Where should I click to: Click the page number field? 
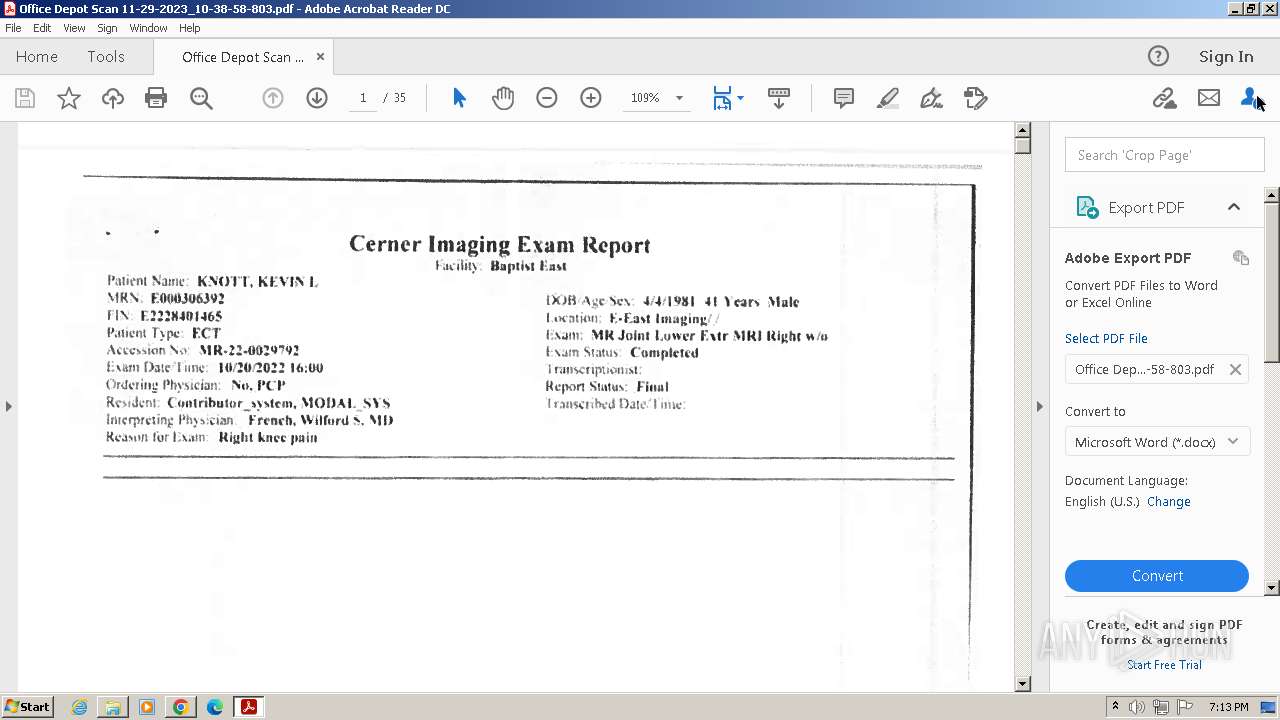point(363,98)
